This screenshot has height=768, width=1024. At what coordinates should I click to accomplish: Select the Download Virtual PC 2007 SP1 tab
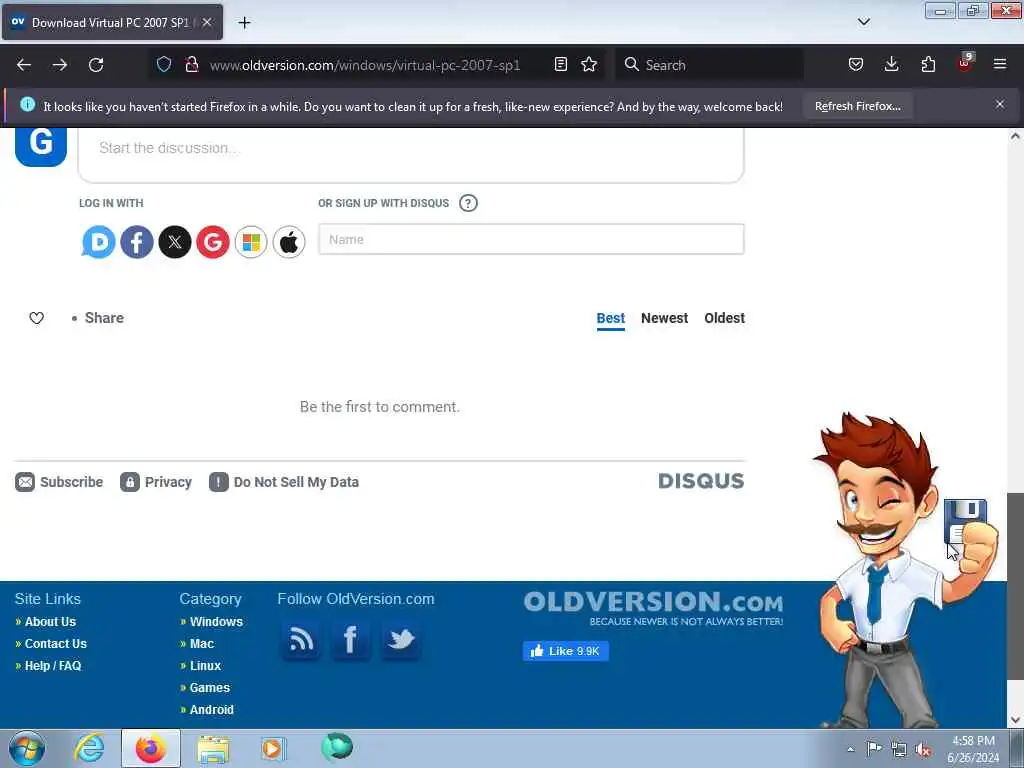(x=112, y=22)
